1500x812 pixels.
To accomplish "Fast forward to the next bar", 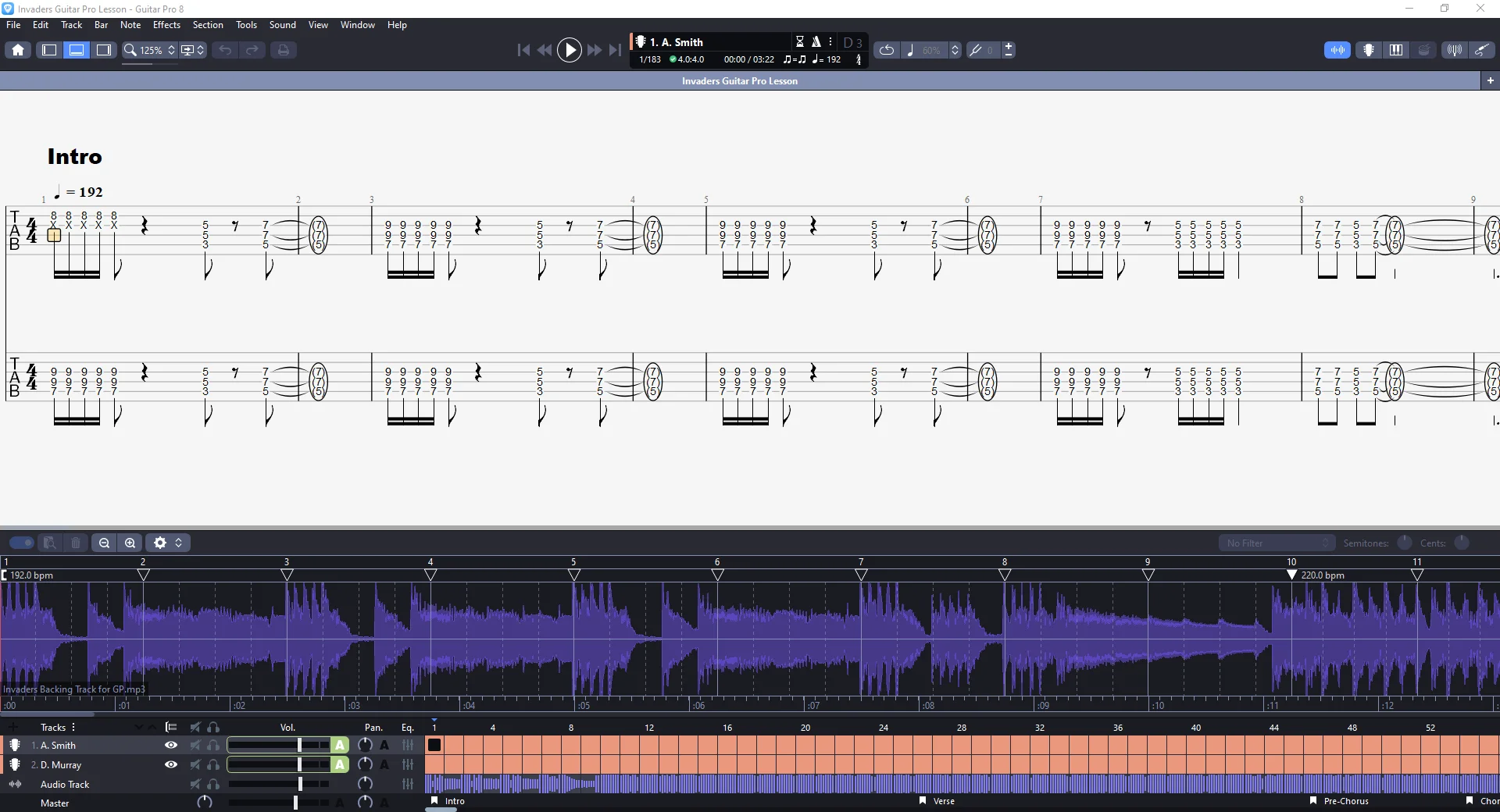I will [595, 50].
